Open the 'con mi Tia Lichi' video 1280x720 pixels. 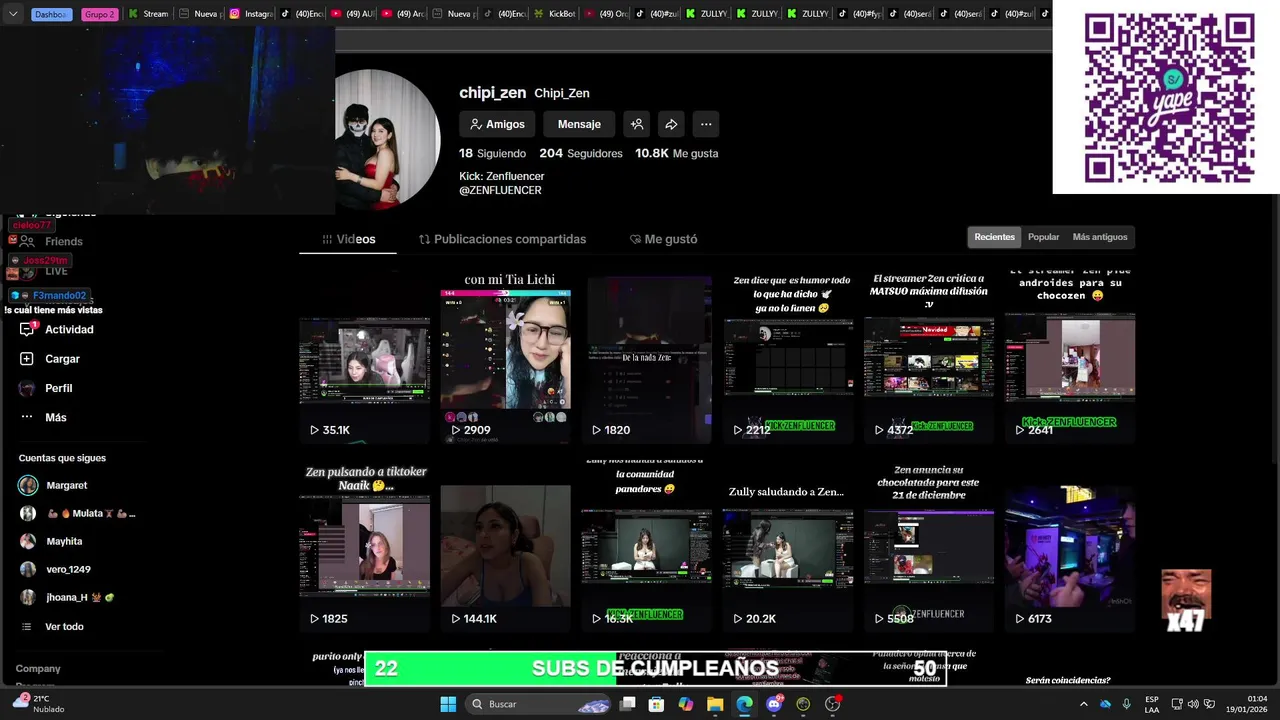[506, 357]
